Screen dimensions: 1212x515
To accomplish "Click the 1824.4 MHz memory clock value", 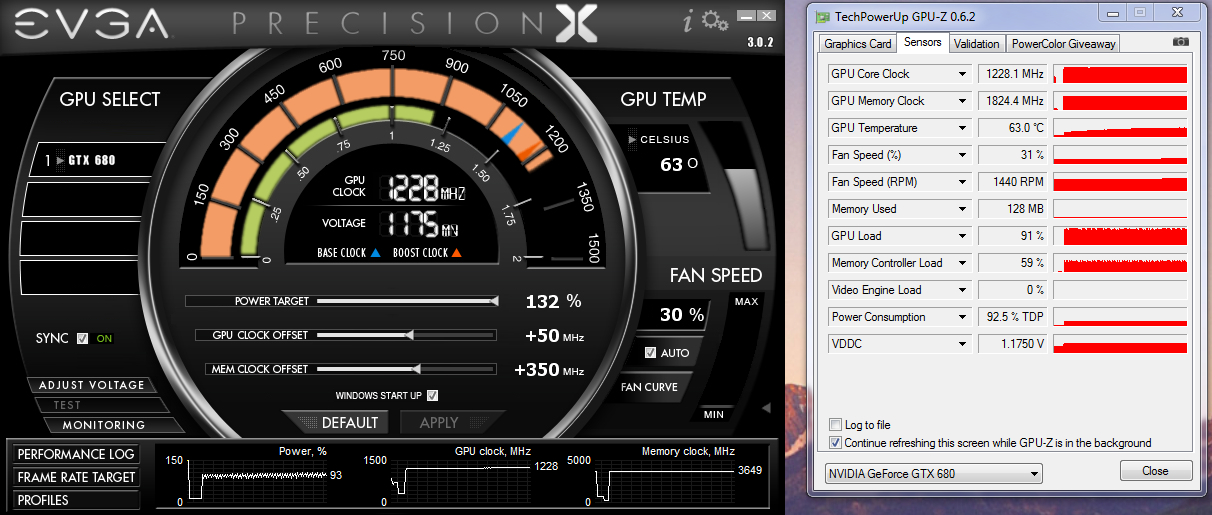I will pyautogui.click(x=1011, y=101).
